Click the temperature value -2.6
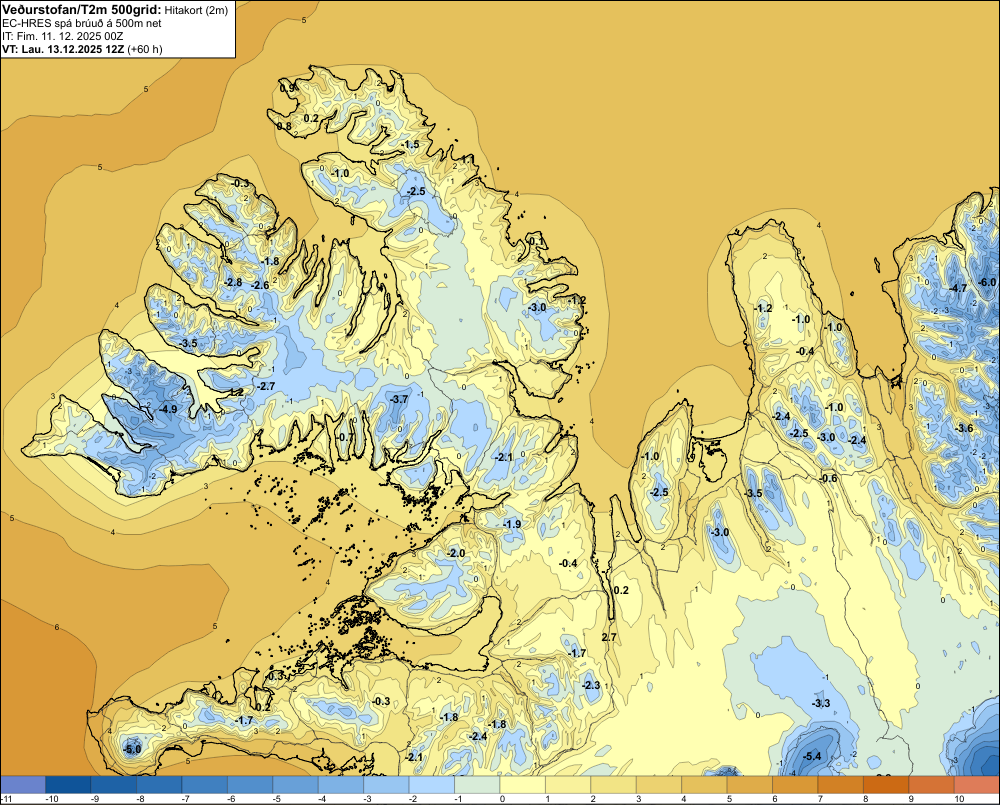Image resolution: width=1000 pixels, height=805 pixels. (x=260, y=285)
